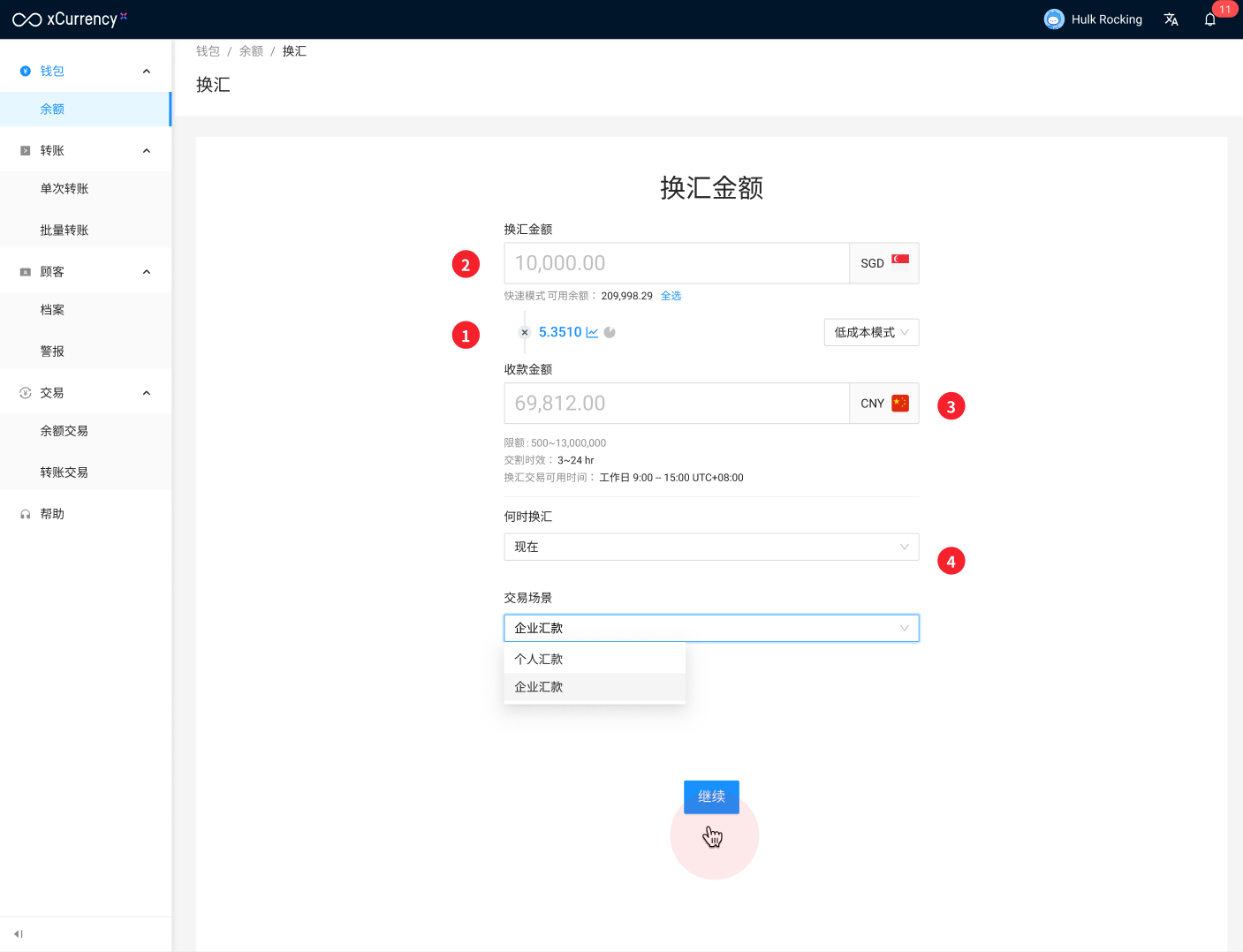This screenshot has width=1243, height=952.
Task: Click the notification bell icon
Action: 1209,19
